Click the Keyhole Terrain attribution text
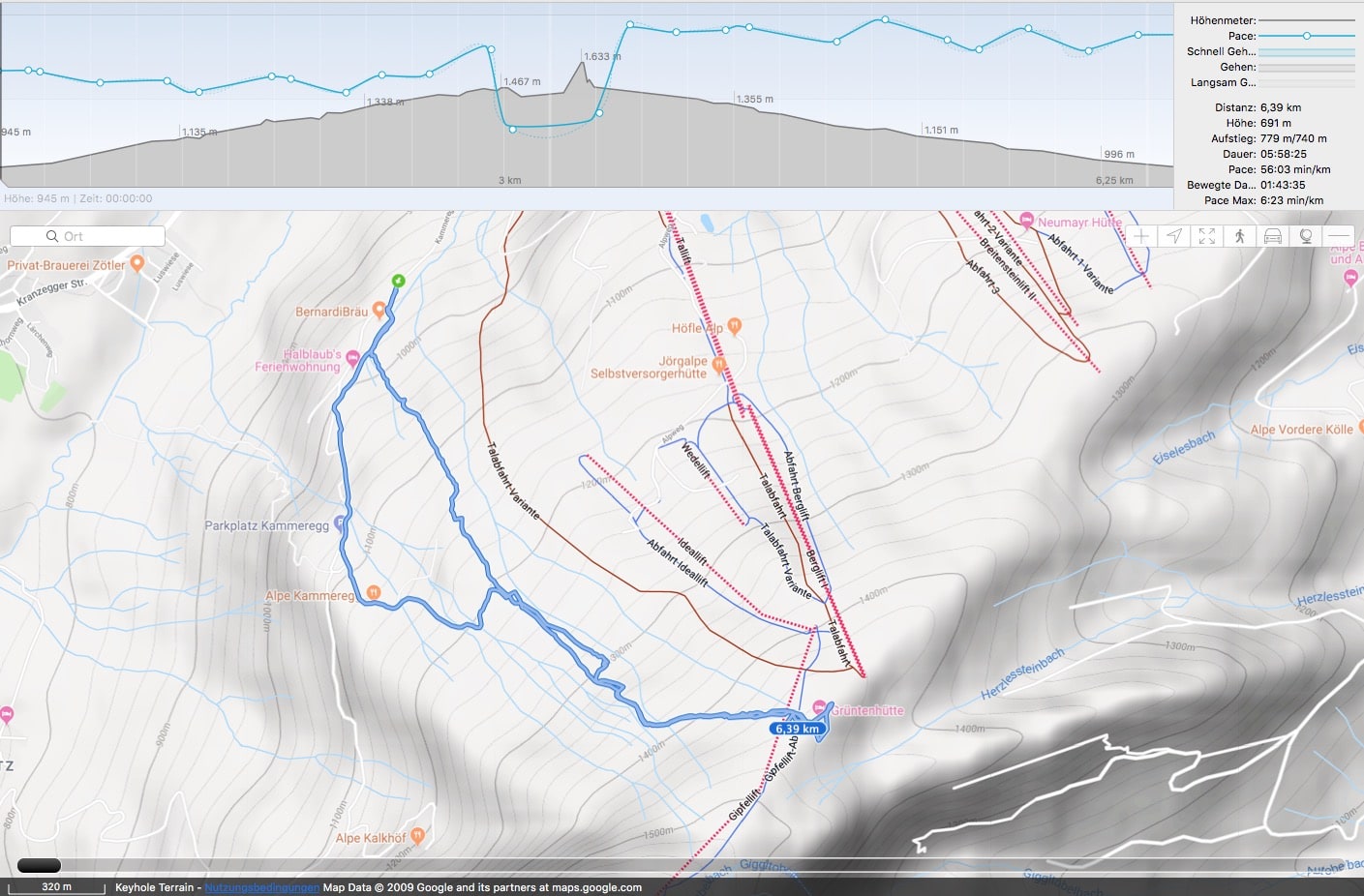This screenshot has height=896, width=1364. 155,887
